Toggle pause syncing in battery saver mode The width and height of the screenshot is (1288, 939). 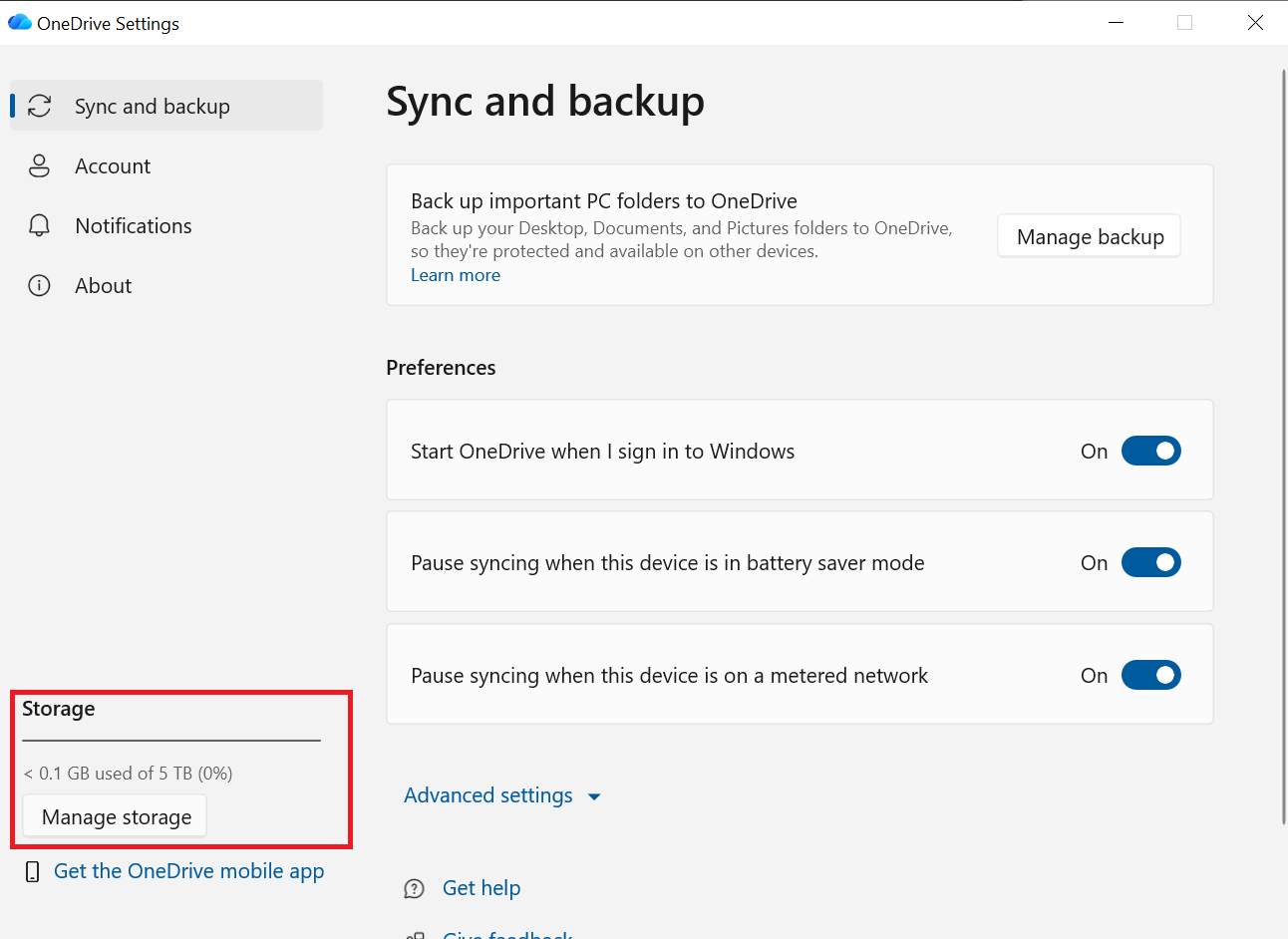point(1151,562)
